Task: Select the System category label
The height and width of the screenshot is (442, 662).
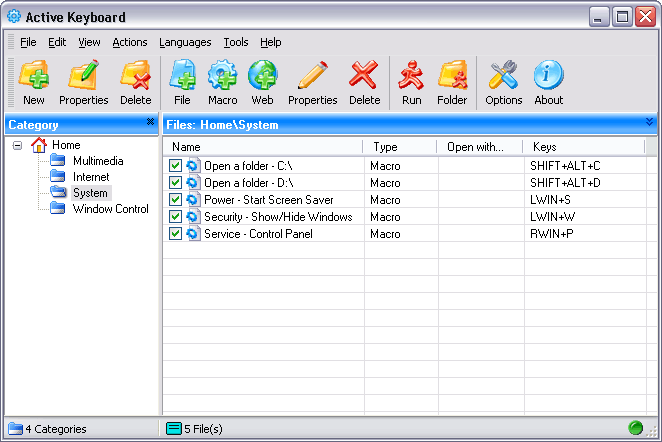Action: pos(90,193)
